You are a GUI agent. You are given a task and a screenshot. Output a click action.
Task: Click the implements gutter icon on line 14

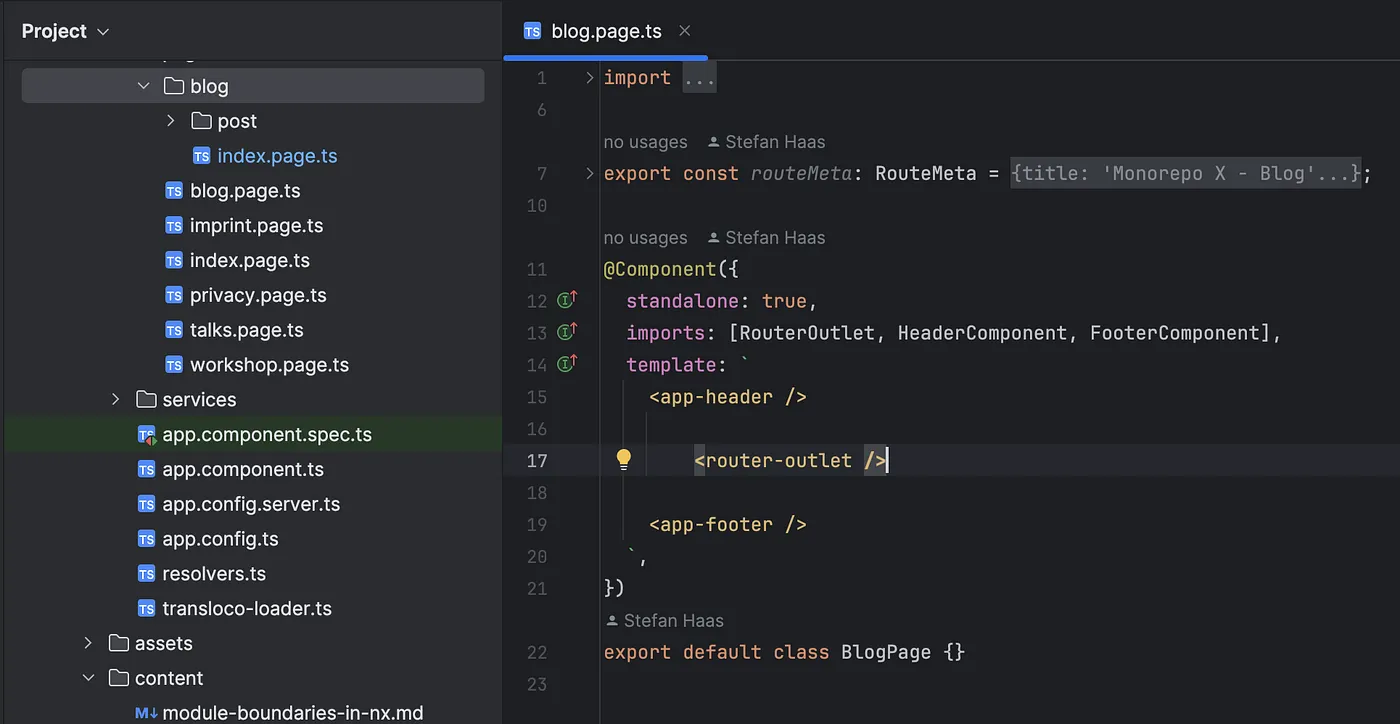click(x=568, y=364)
